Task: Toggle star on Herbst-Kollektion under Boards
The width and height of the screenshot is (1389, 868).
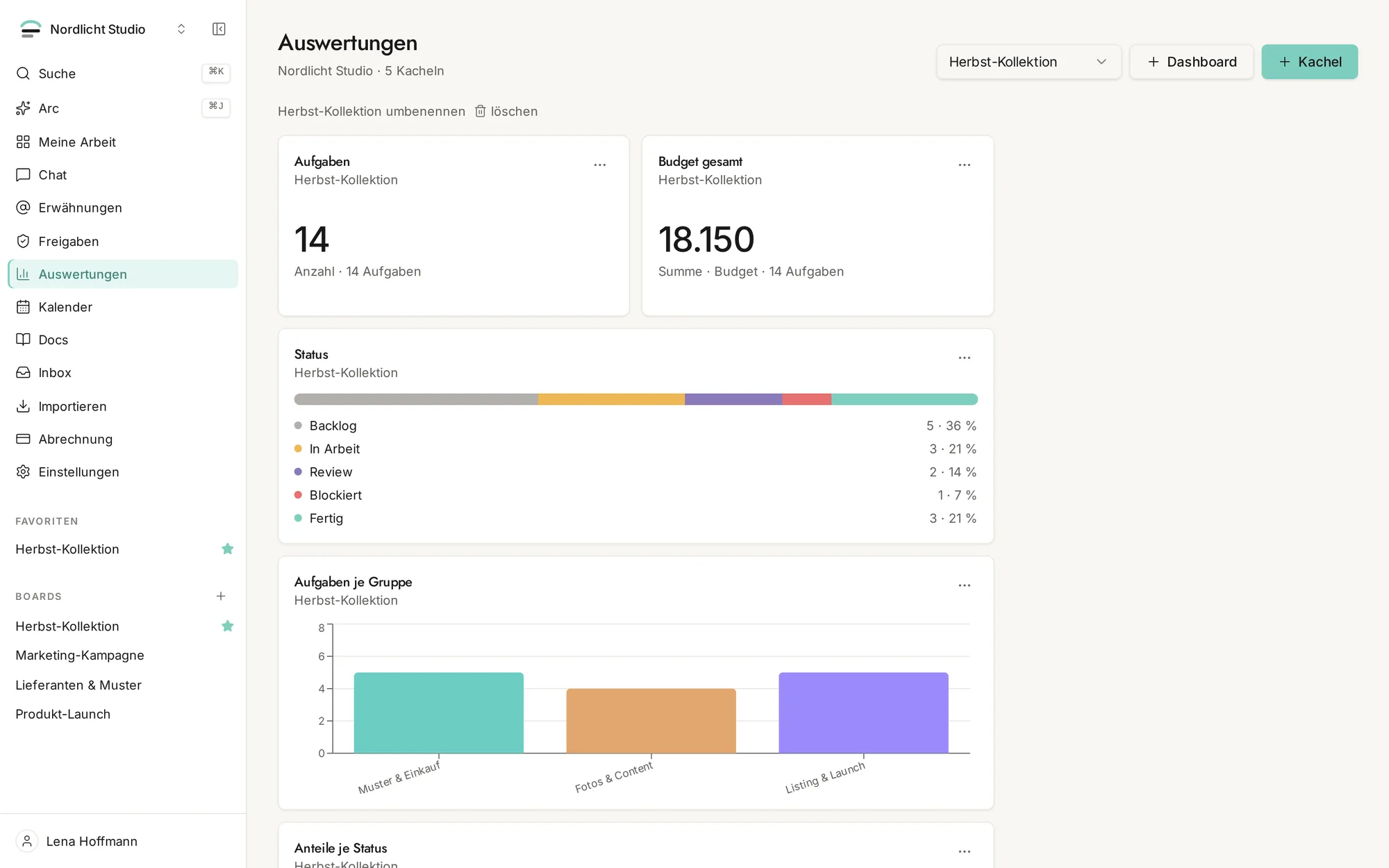Action: click(227, 626)
